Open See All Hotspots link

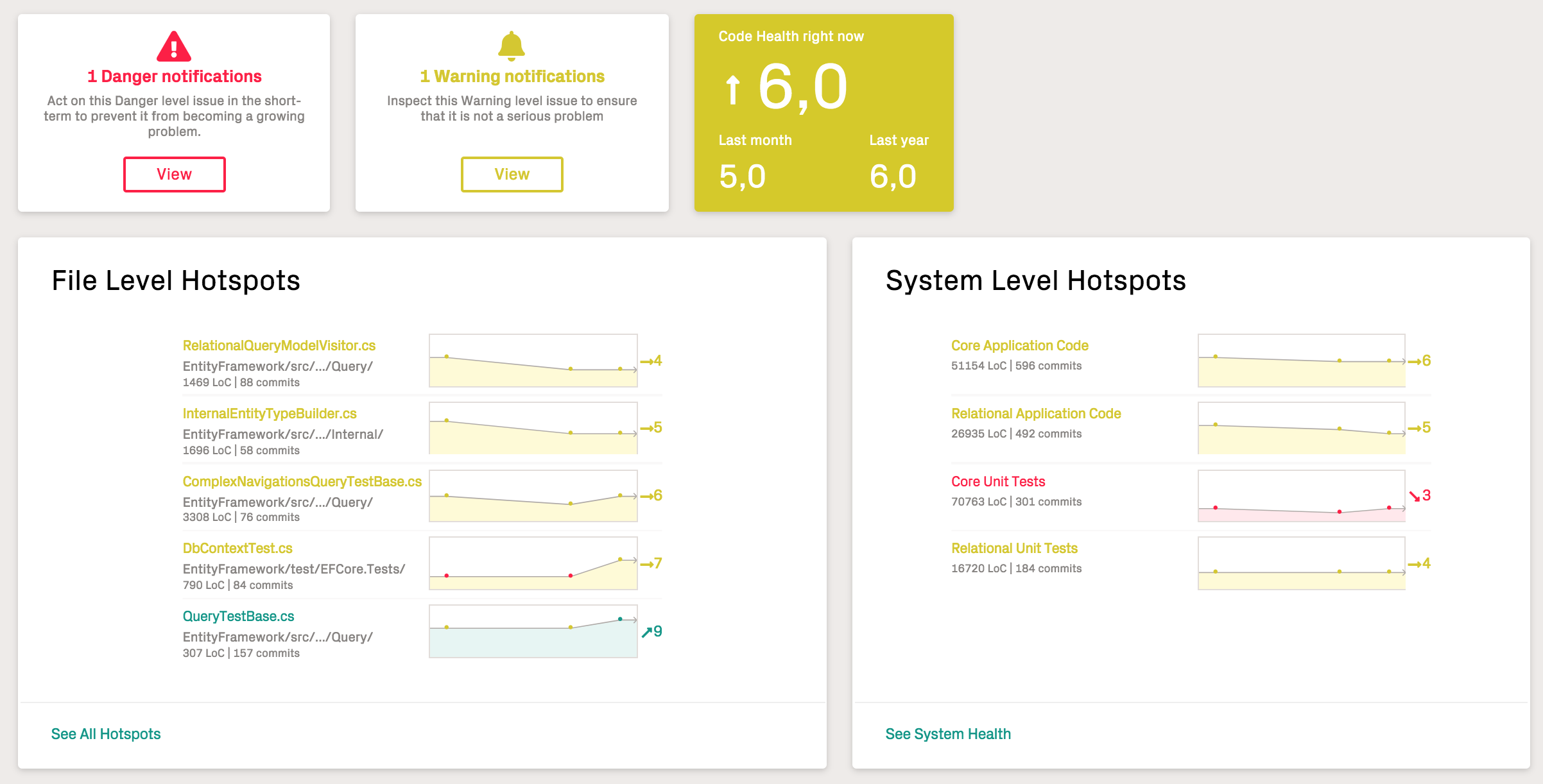(x=106, y=734)
